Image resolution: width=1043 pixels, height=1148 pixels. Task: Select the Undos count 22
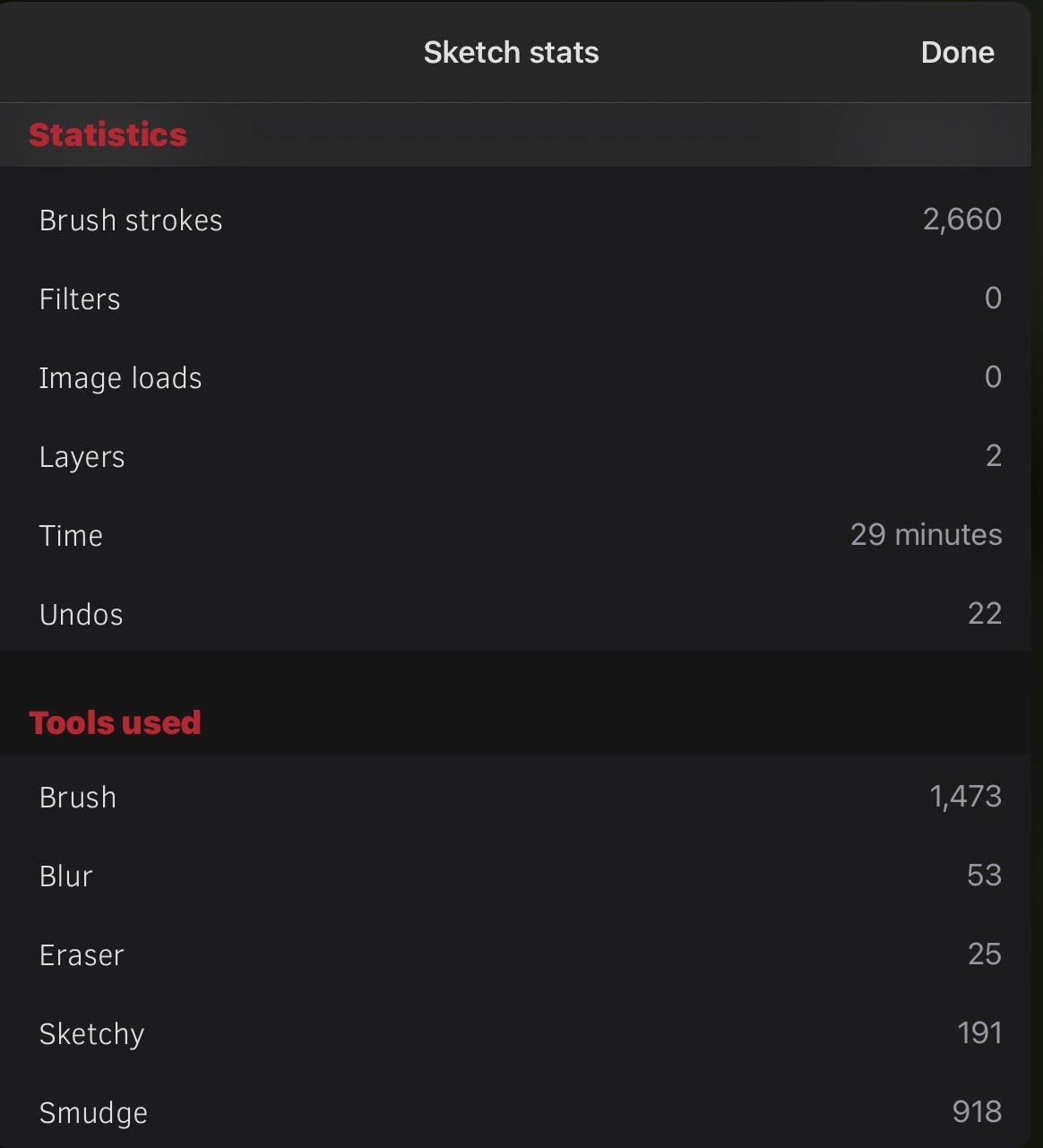tap(984, 614)
